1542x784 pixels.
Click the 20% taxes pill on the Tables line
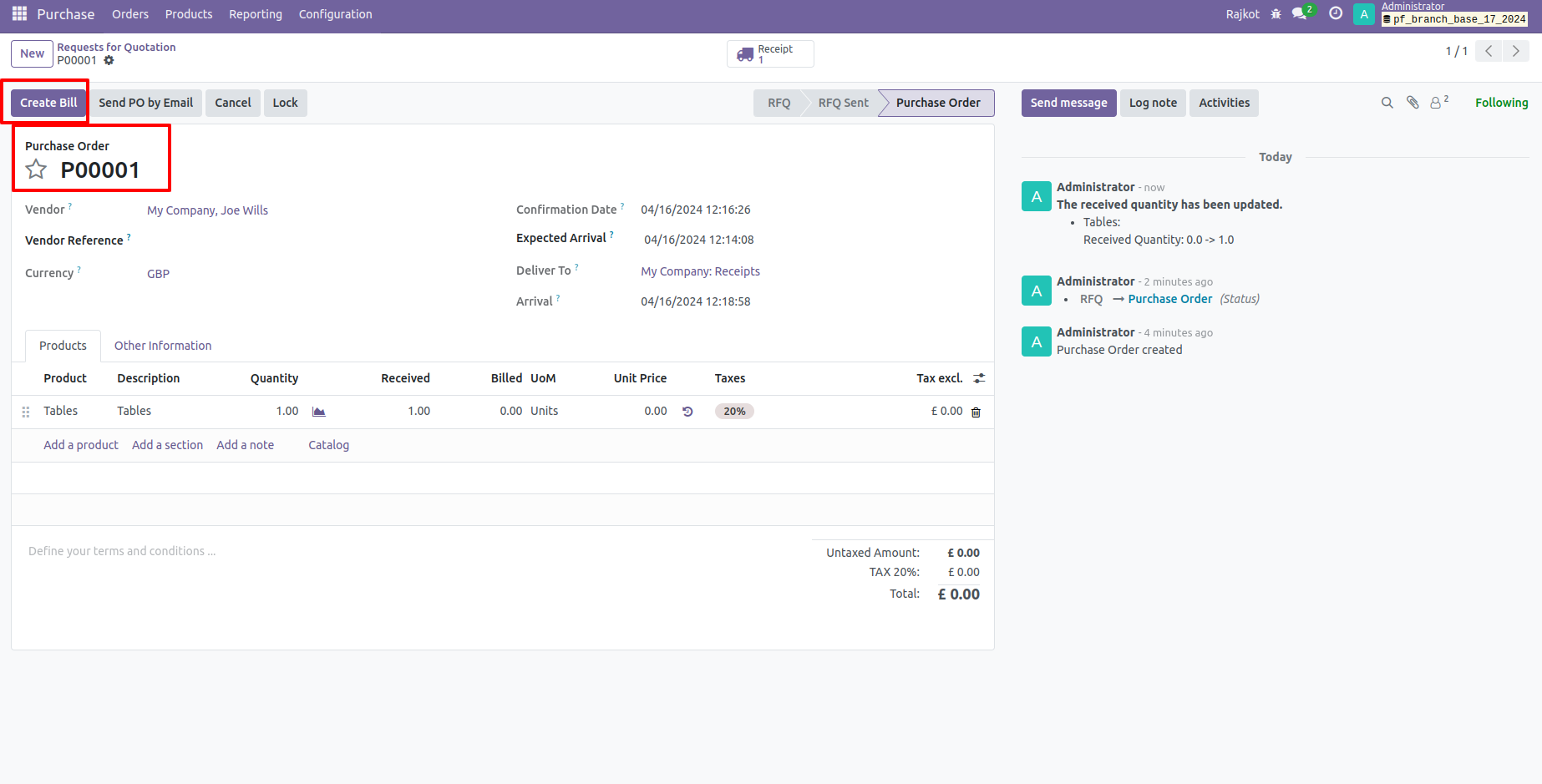(x=733, y=411)
